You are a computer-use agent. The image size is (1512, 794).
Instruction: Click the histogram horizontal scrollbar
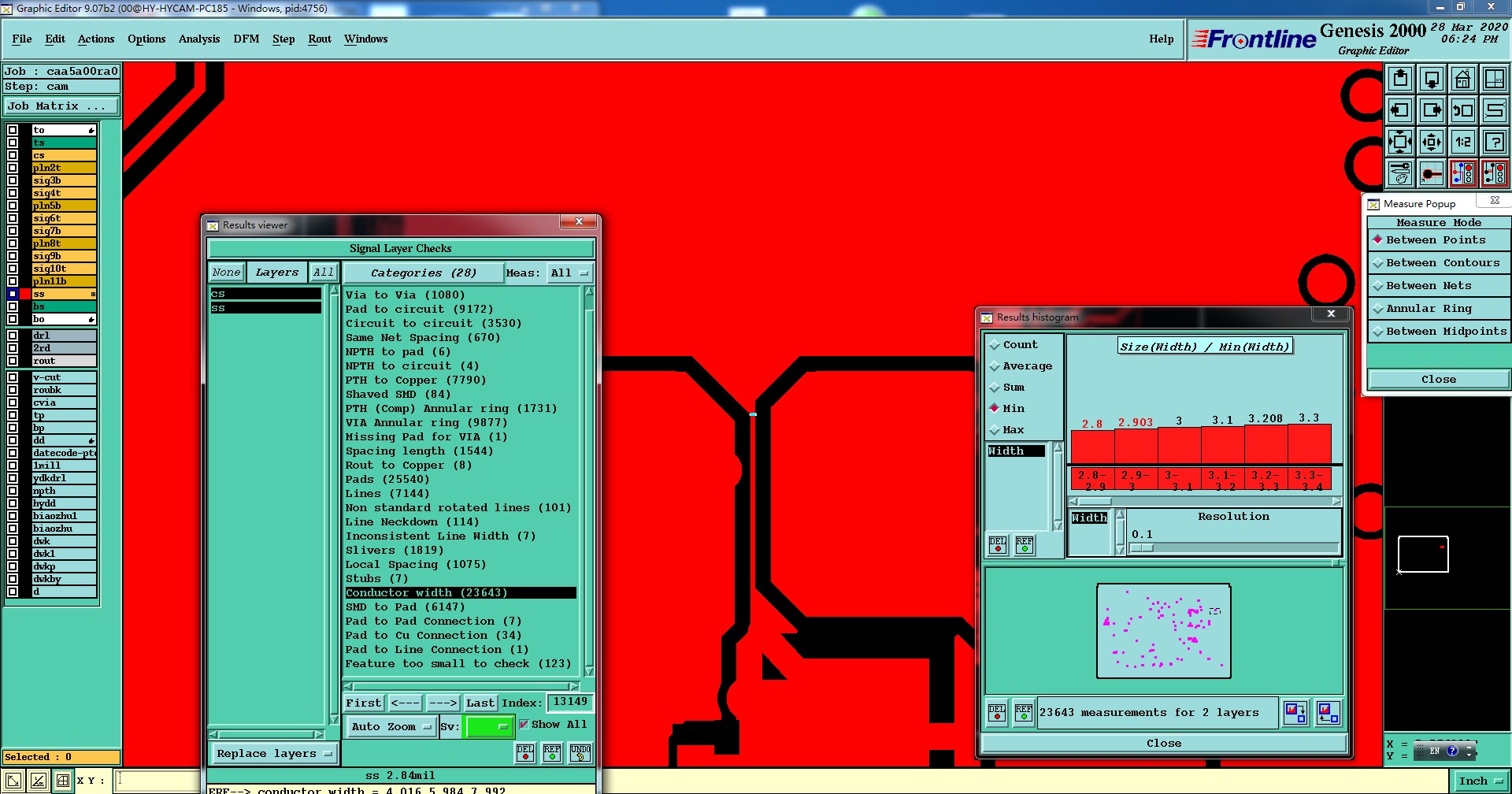coord(1205,501)
